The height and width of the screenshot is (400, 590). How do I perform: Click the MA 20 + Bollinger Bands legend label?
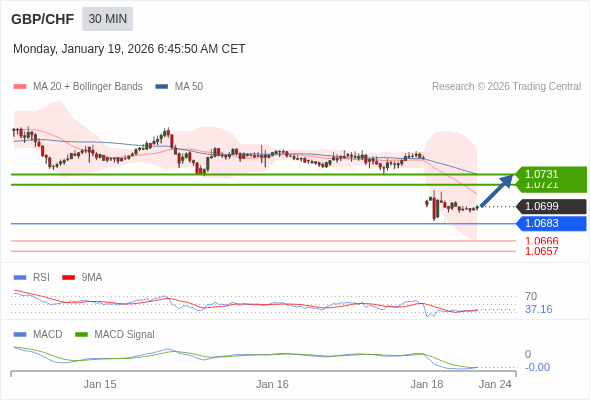[x=88, y=87]
